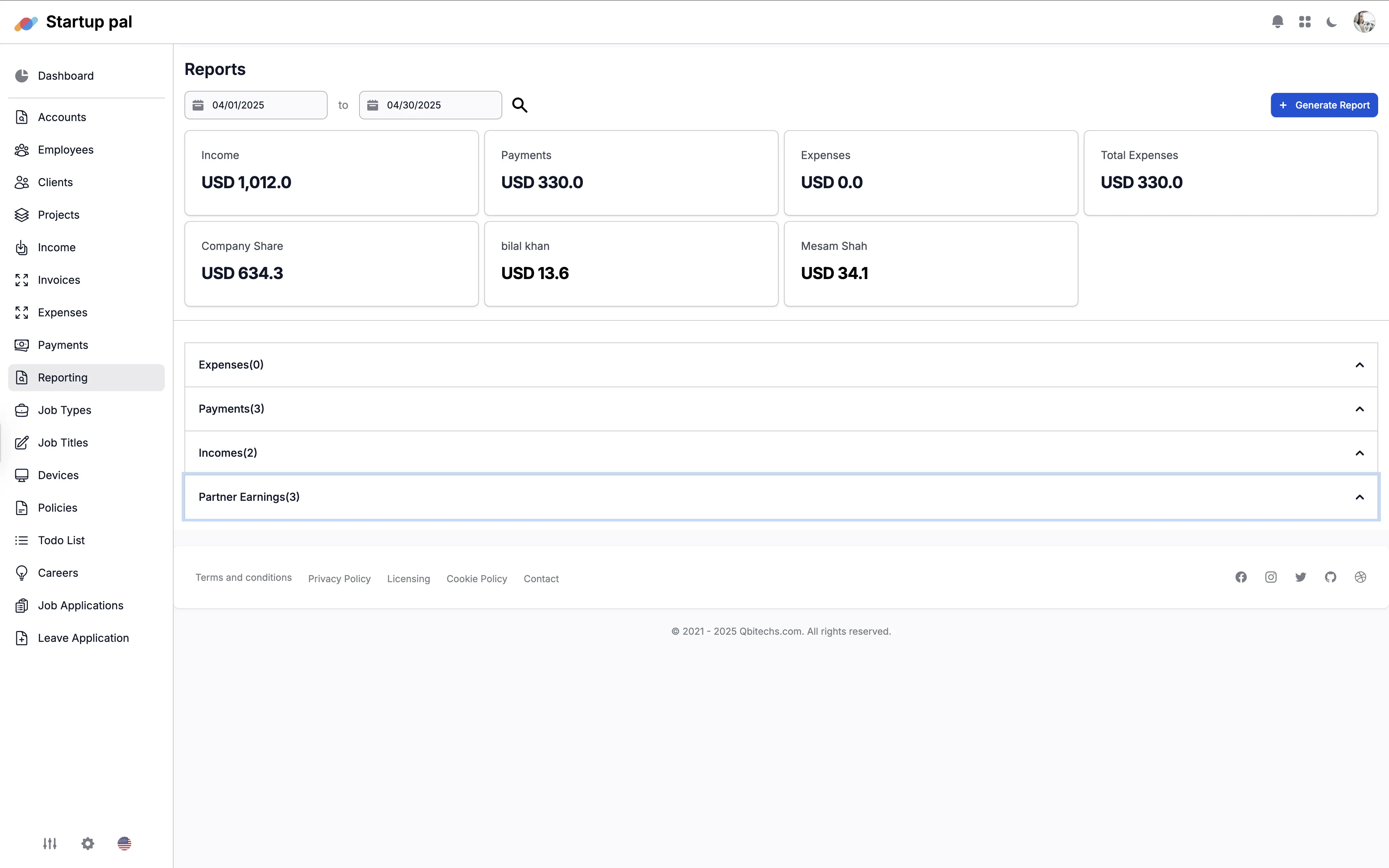Click the Policies document icon
The image size is (1389, 868).
click(x=22, y=508)
